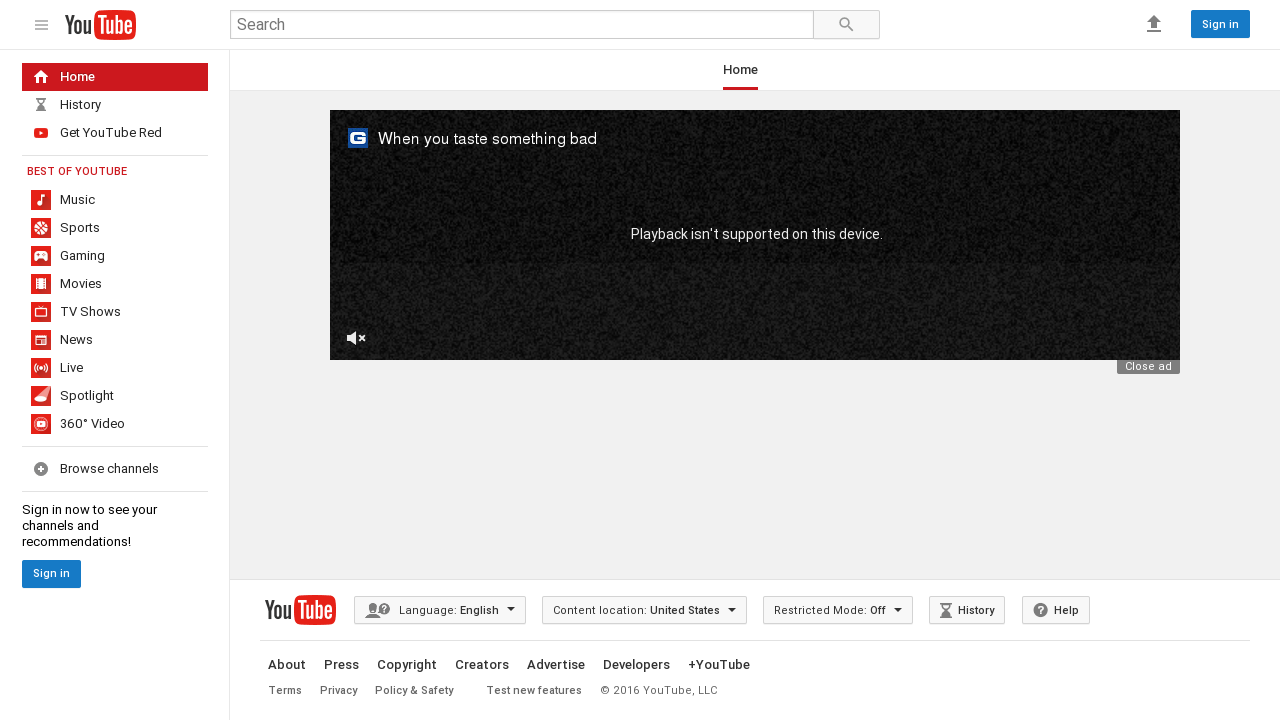Click the Music note icon
Viewport: 1280px width, 720px height.
41,200
